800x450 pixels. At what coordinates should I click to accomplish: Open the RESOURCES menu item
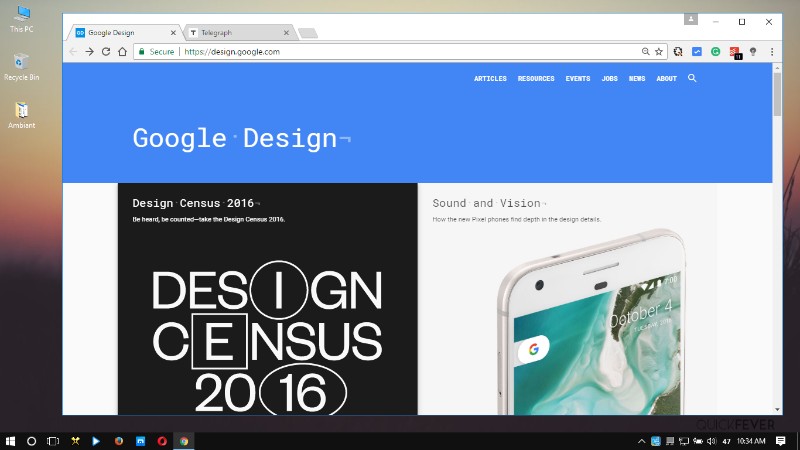pyautogui.click(x=536, y=79)
